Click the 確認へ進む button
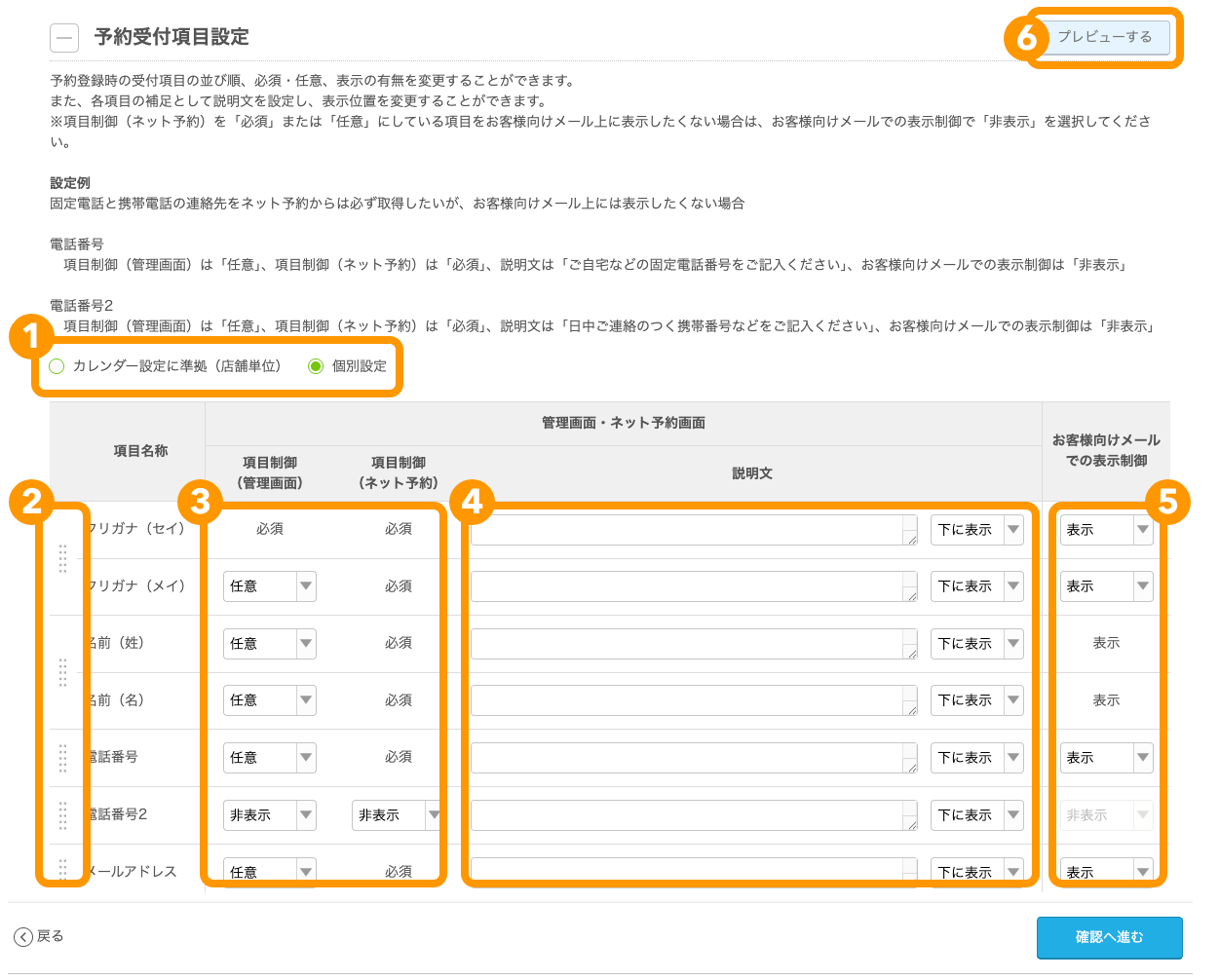 pos(1110,938)
